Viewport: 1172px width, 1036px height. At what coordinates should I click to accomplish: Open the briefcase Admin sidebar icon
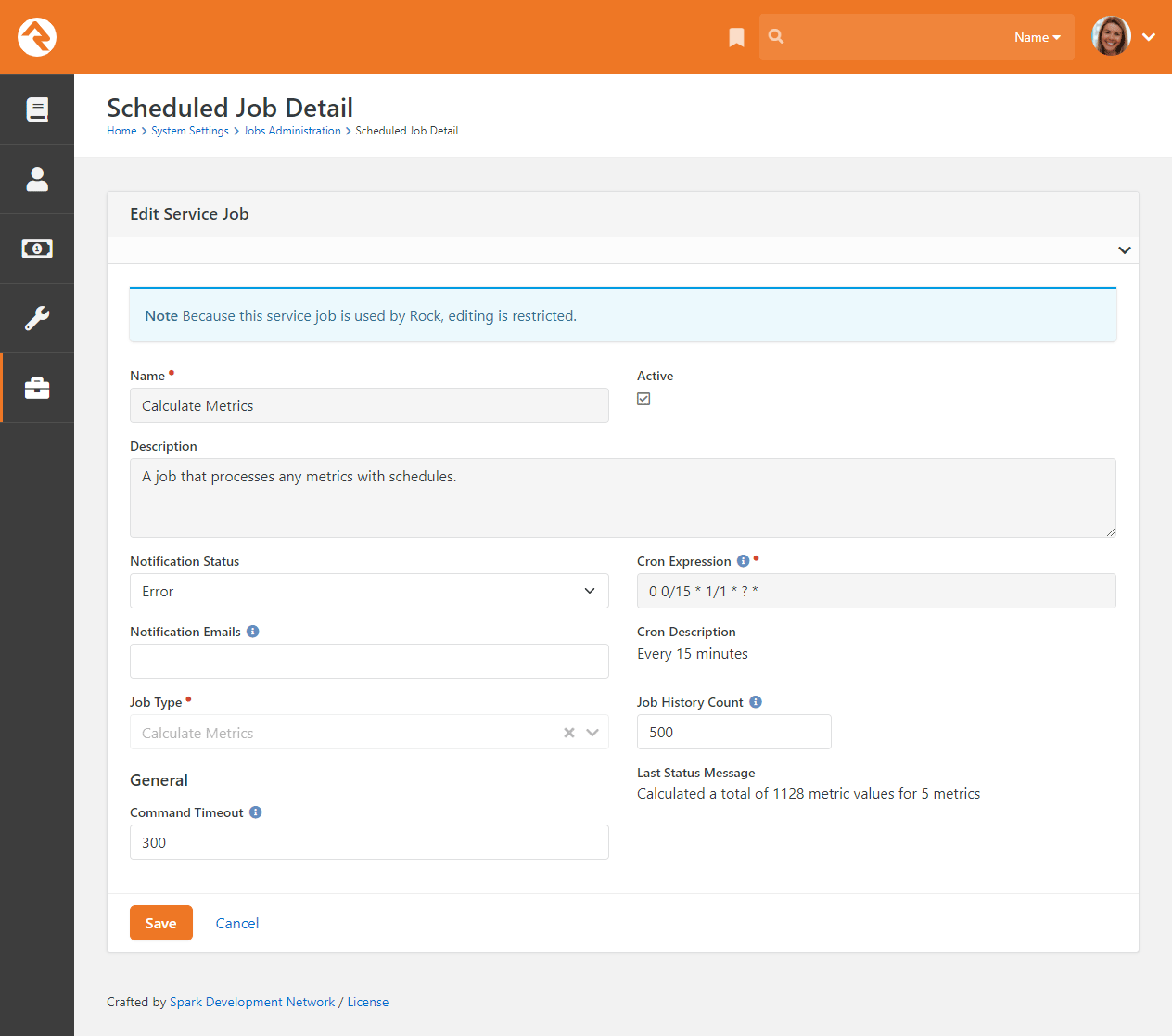(37, 388)
